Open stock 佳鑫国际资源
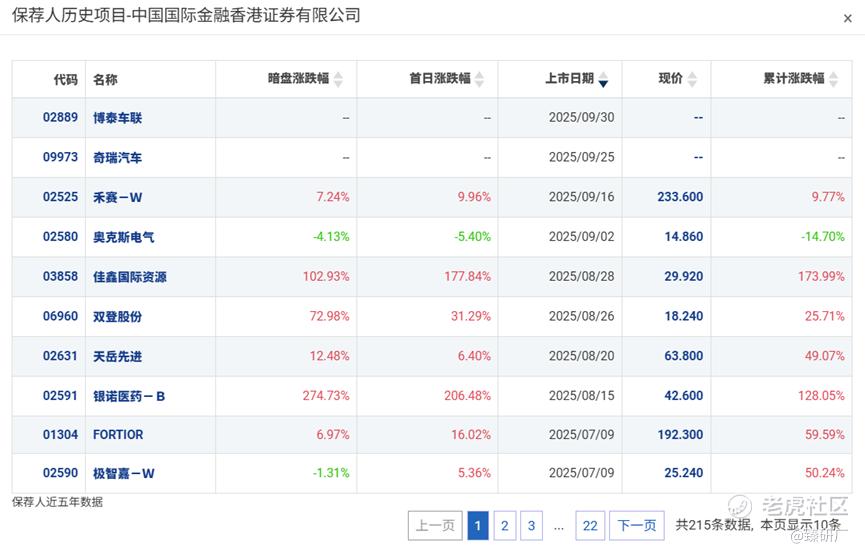Viewport: 865px width, 556px height. point(130,277)
